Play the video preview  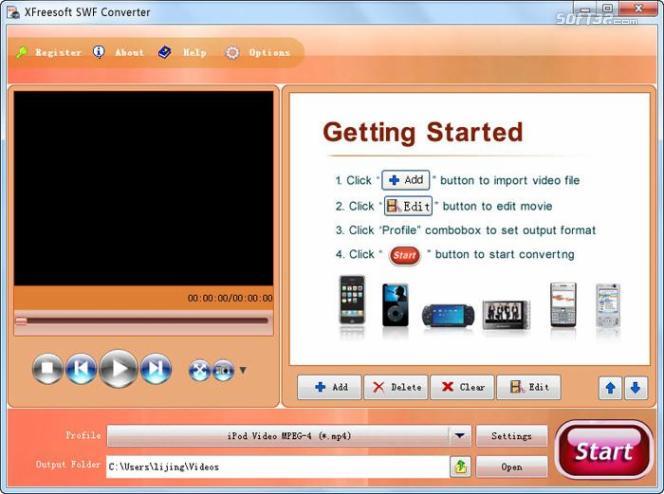tap(118, 369)
